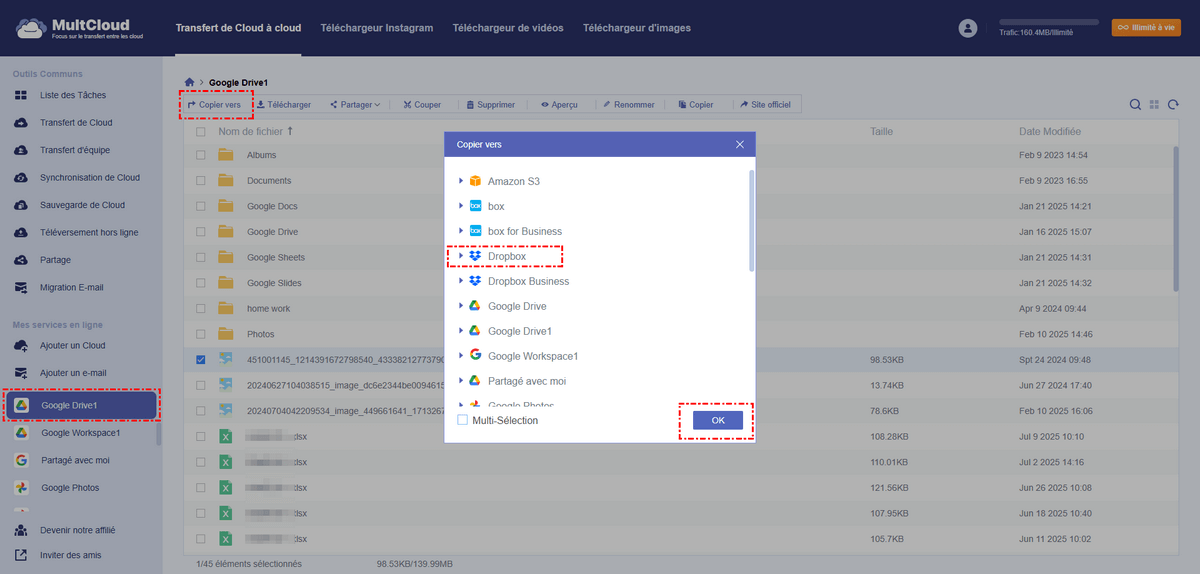Click Supprimer toolbar button
The width and height of the screenshot is (1200, 574).
point(491,105)
